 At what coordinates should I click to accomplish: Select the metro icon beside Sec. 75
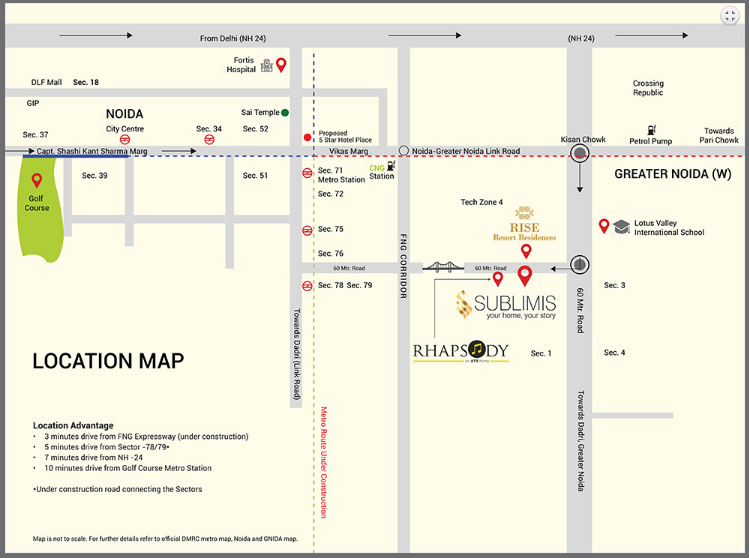click(307, 230)
